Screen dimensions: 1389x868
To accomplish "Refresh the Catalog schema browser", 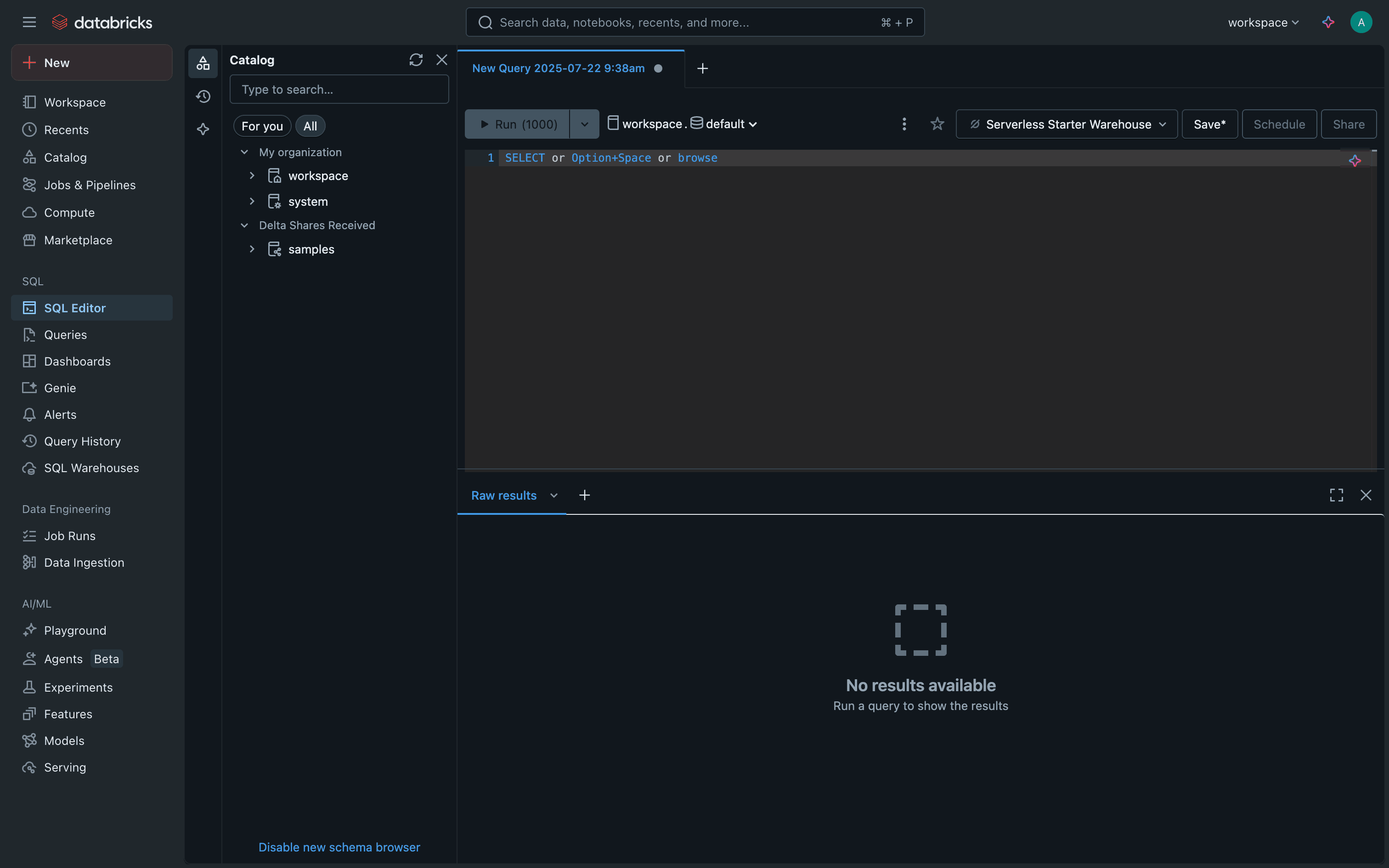I will pyautogui.click(x=416, y=60).
